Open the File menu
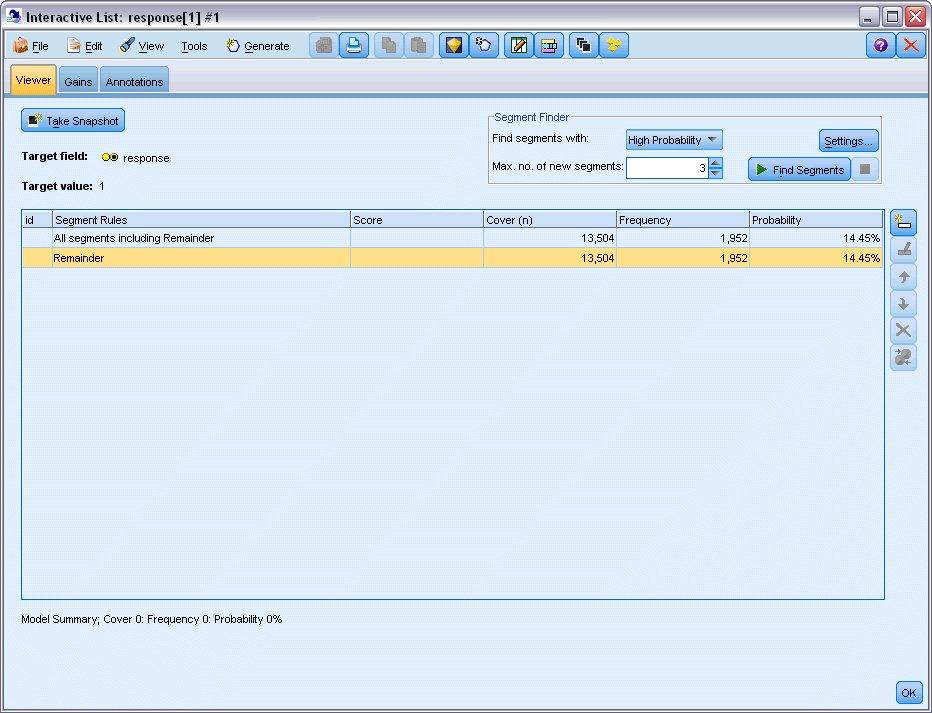Screen dimensions: 932x713 click(31, 46)
